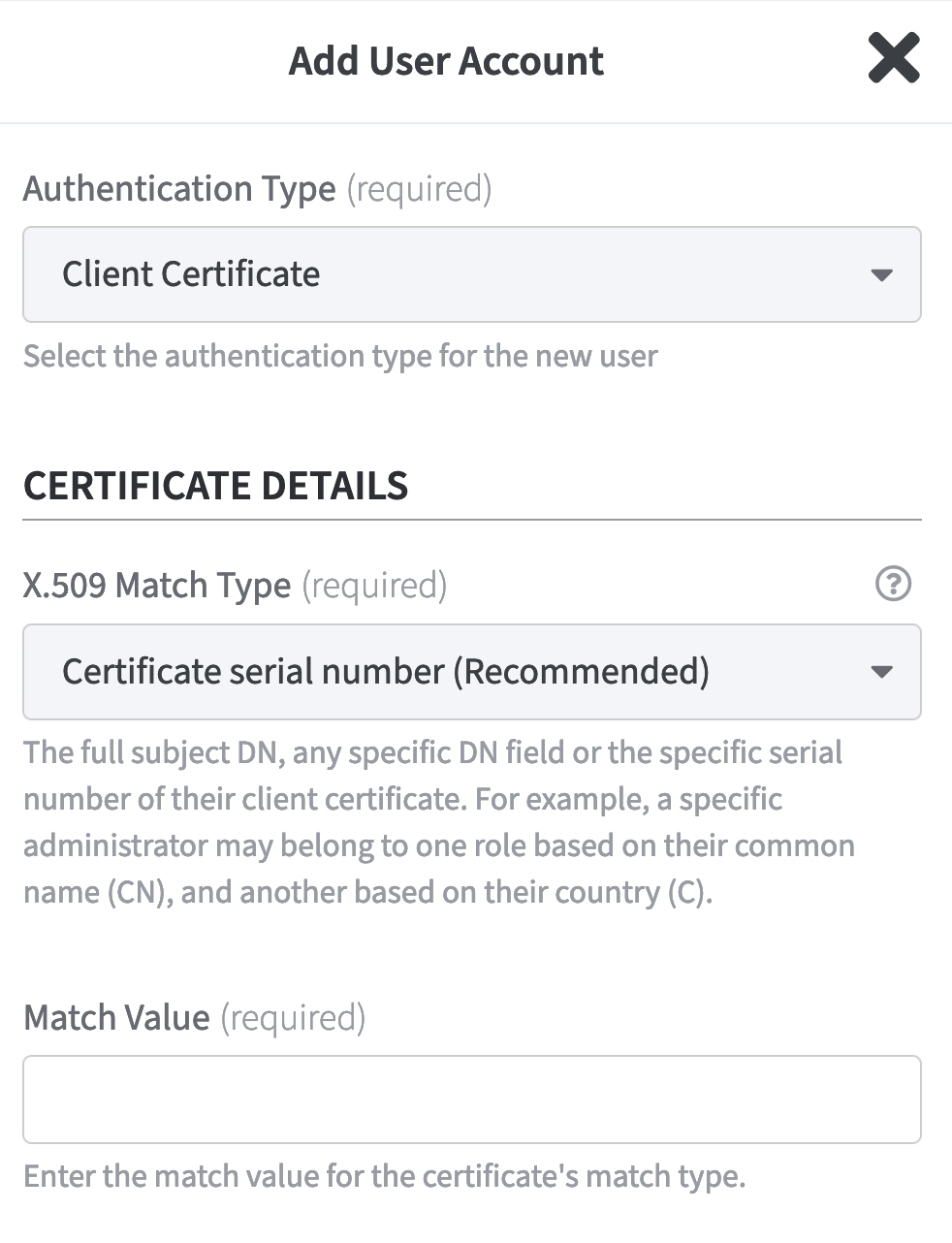Click the 'full subject DN' description paragraph
952x1243 pixels.
click(438, 822)
